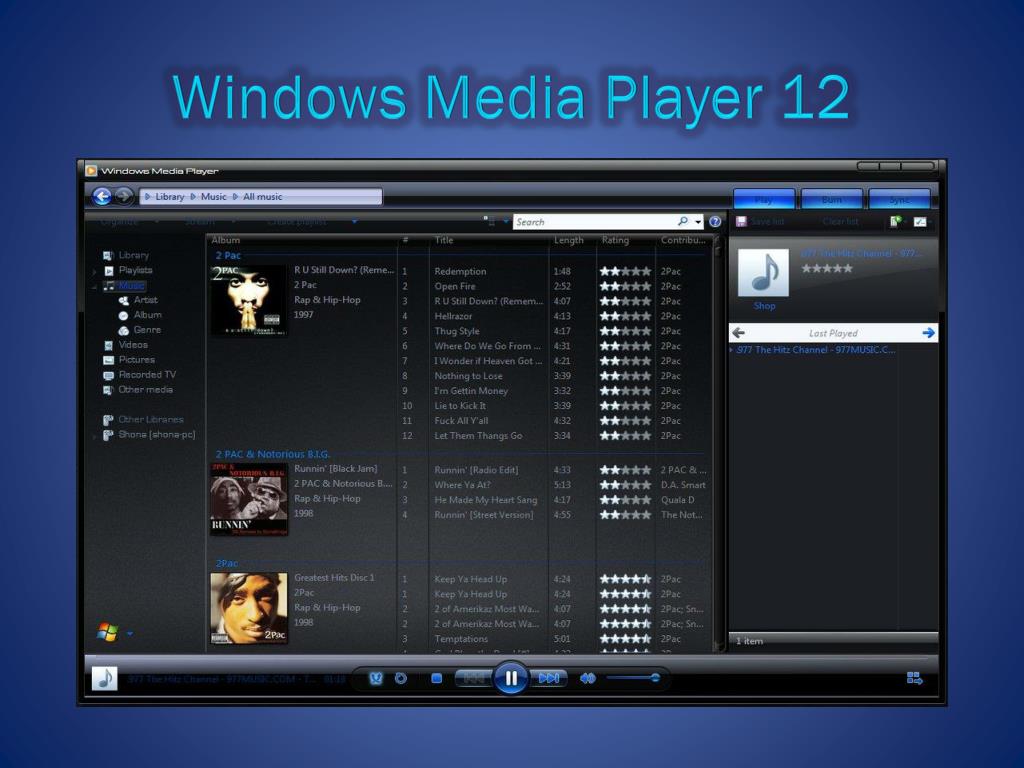This screenshot has width=1024, height=768.
Task: Skip to the previous track
Action: point(474,679)
